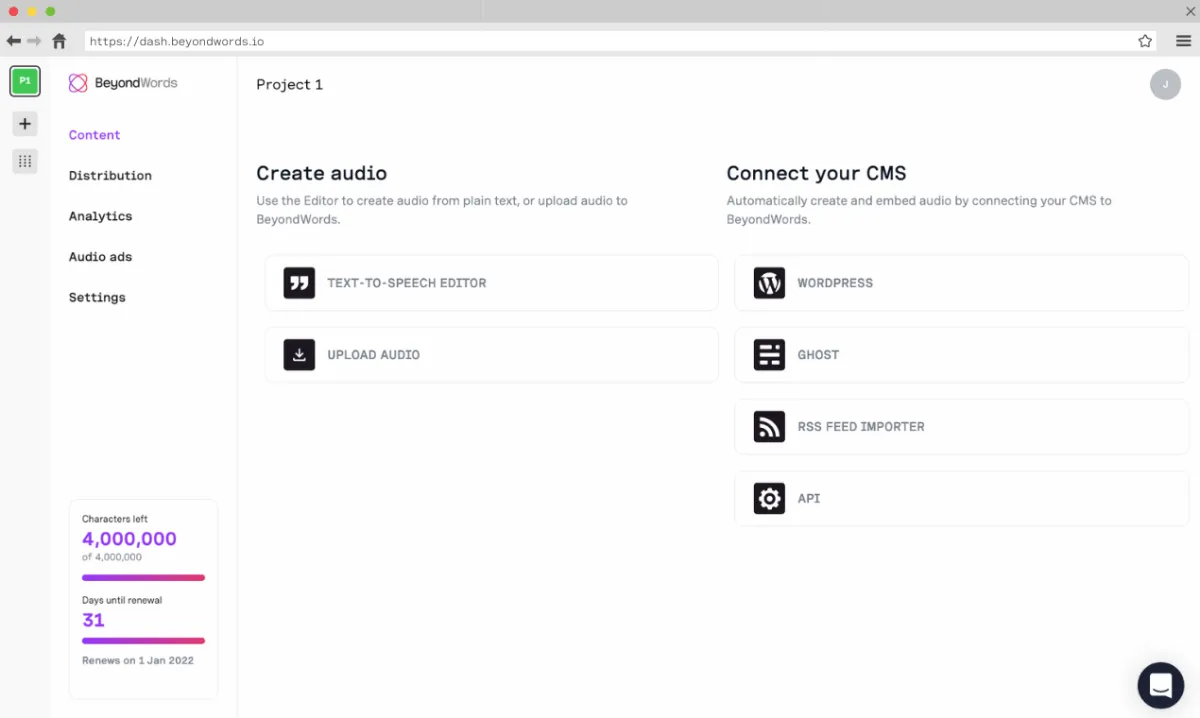Click the WordPress logo icon

(x=769, y=283)
